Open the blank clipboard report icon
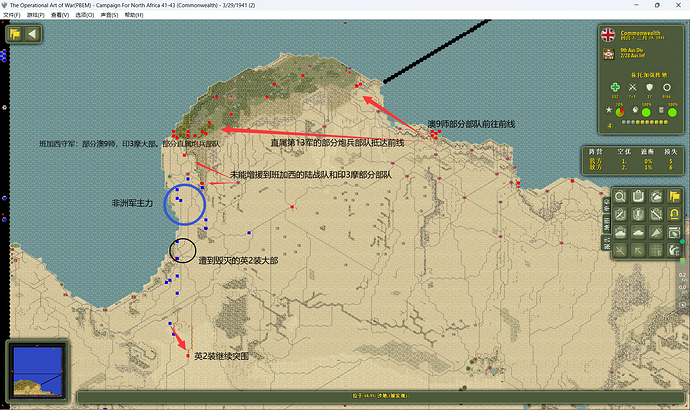The width and height of the screenshot is (690, 410). click(x=638, y=196)
